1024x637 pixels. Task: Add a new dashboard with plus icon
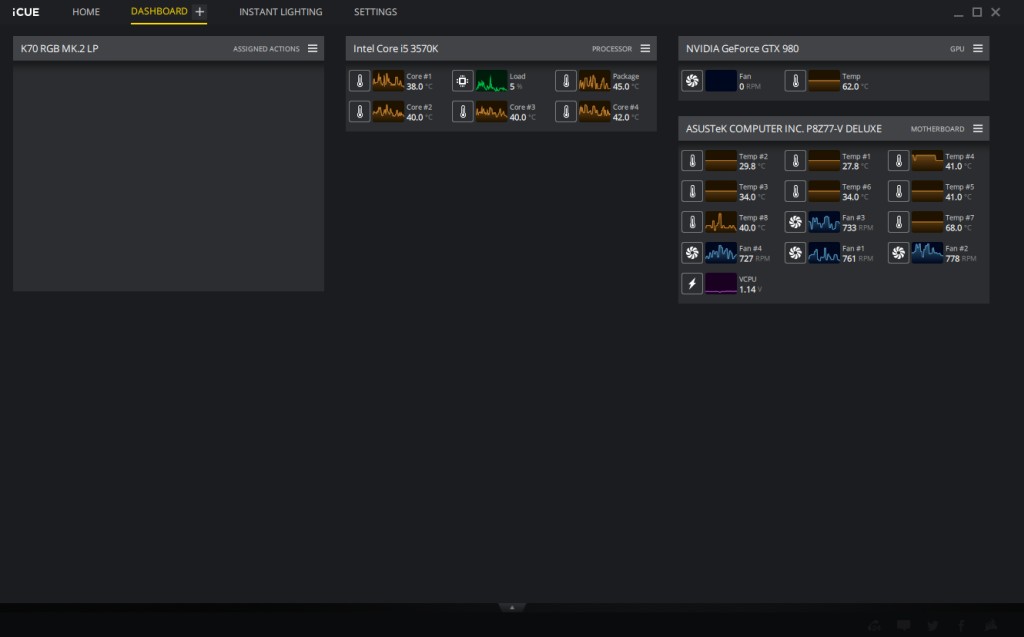pos(200,12)
